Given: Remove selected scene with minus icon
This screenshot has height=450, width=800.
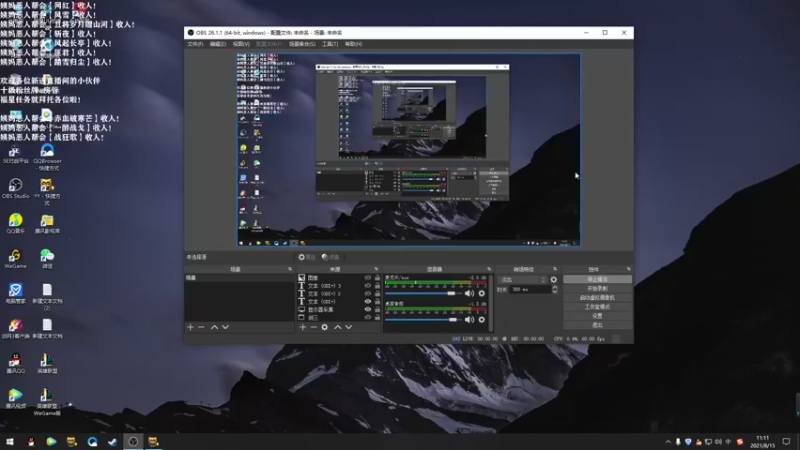Looking at the screenshot, I should [x=202, y=327].
